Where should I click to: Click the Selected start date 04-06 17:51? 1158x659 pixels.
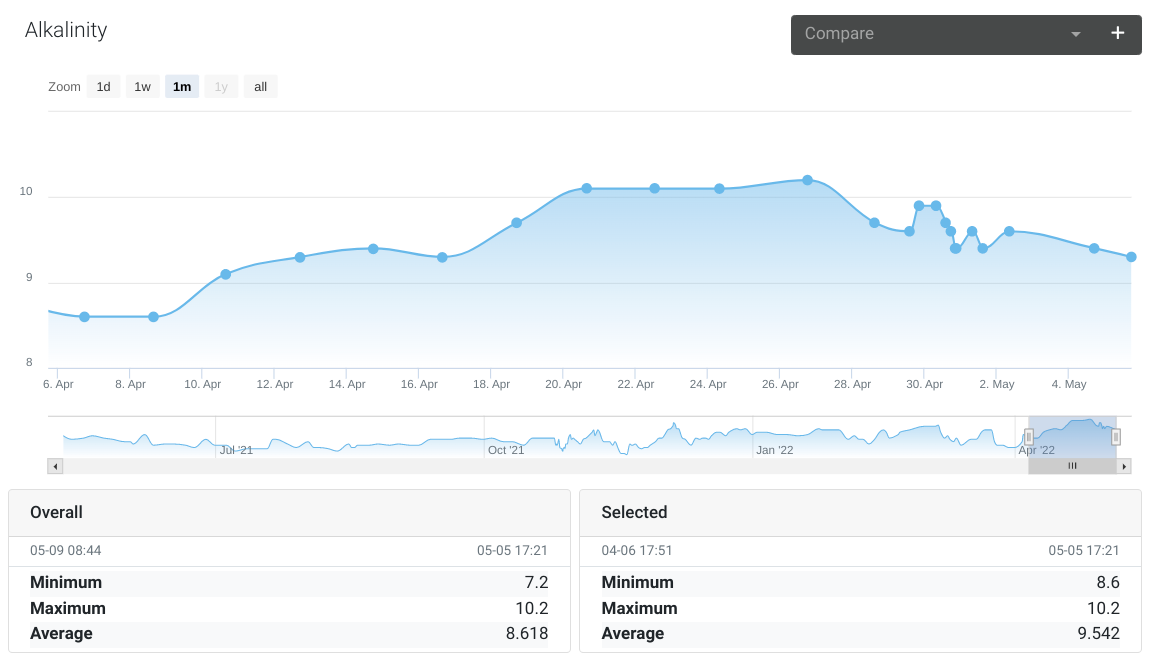(637, 550)
